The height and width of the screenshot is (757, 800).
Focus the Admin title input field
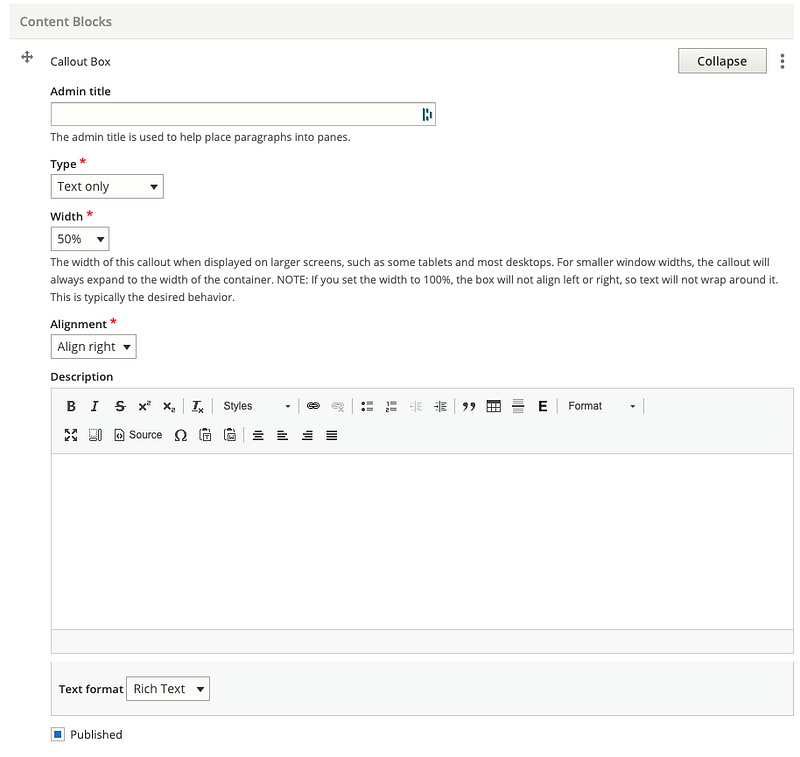click(243, 114)
